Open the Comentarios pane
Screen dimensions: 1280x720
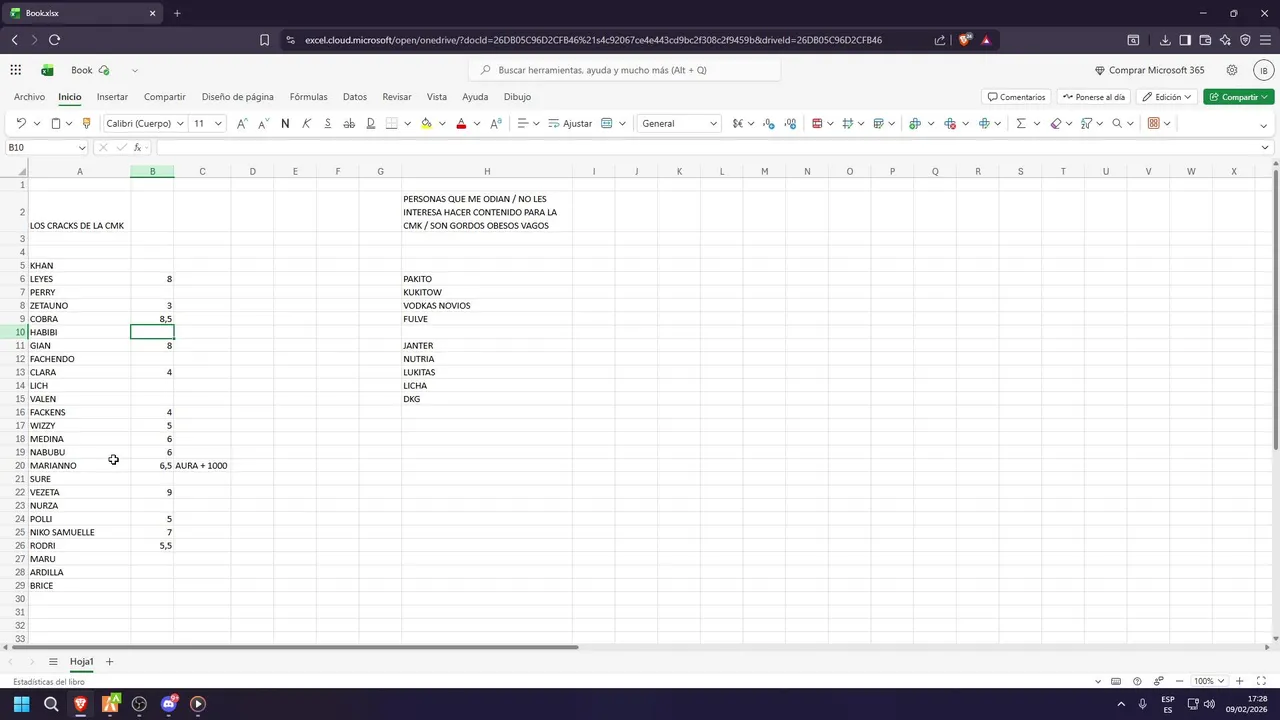(x=1016, y=97)
